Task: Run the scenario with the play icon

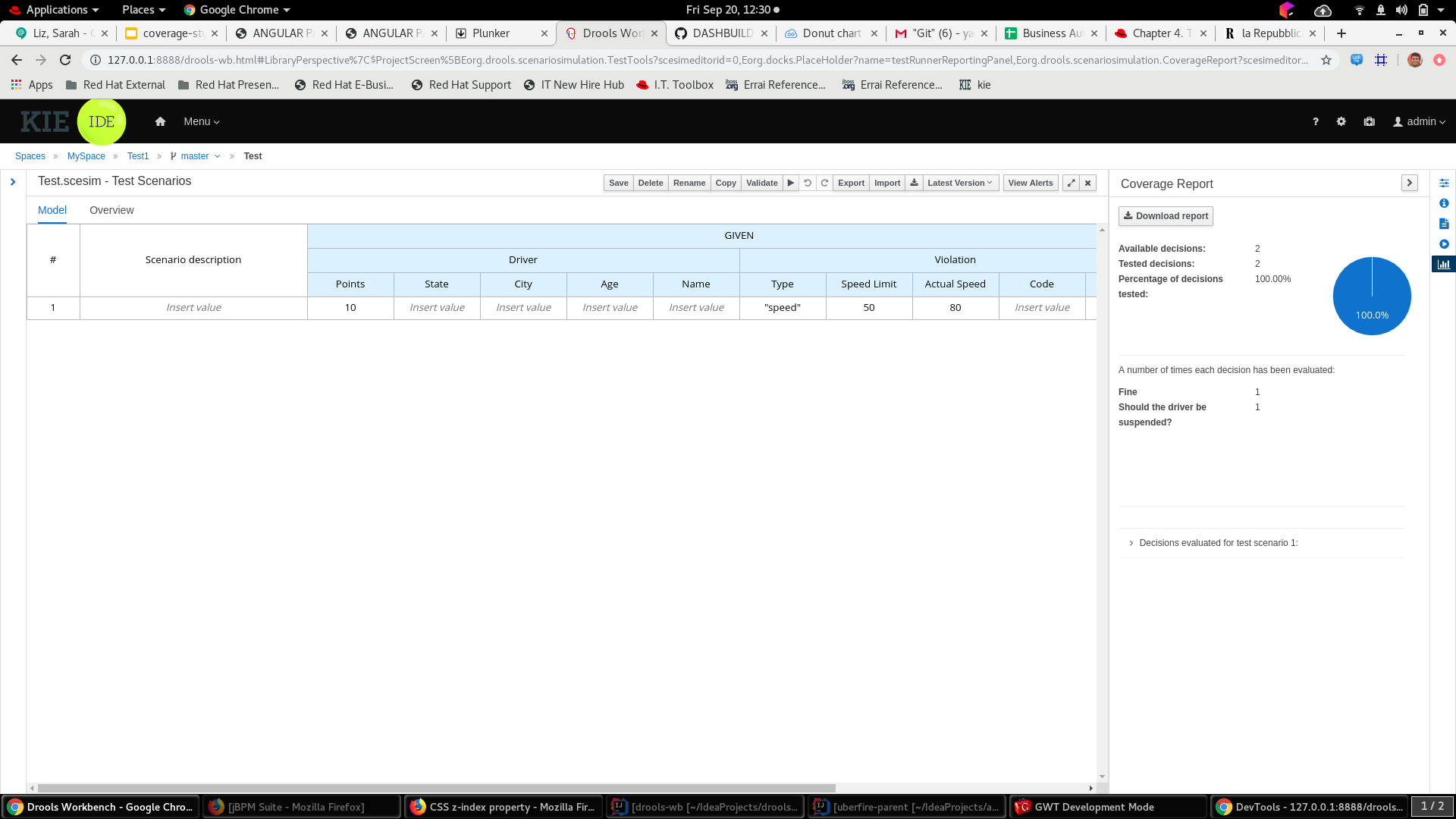Action: coord(790,183)
